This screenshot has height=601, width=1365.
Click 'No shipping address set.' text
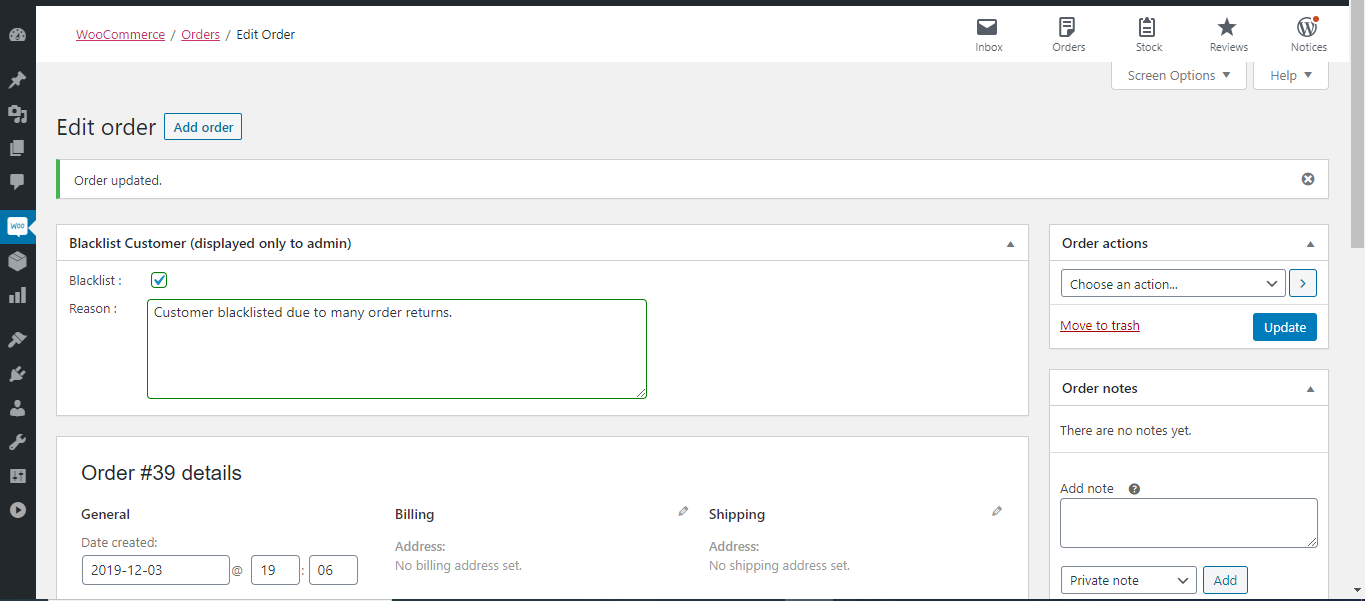click(779, 565)
